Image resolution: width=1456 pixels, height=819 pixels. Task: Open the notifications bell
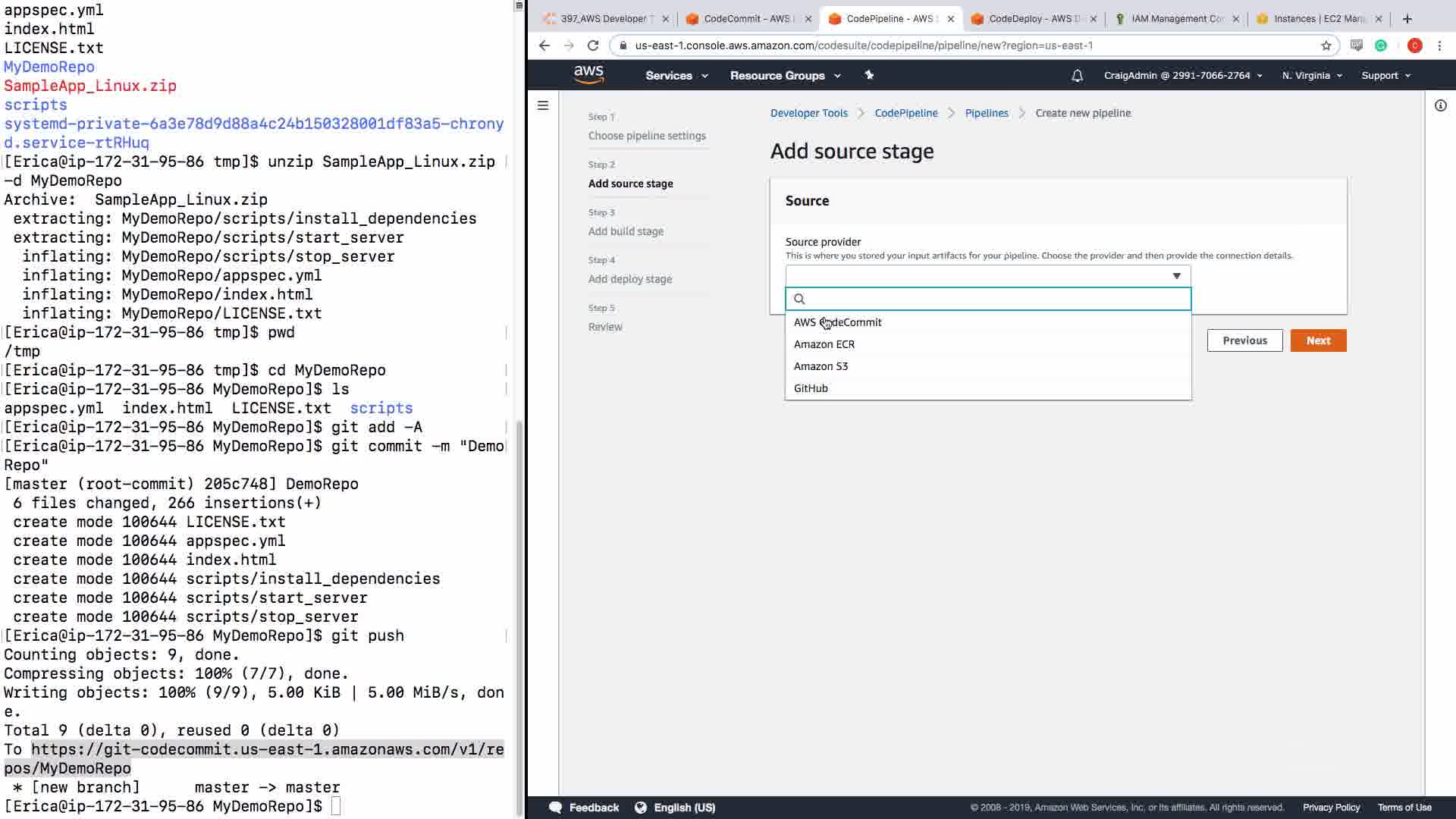[x=1077, y=76]
